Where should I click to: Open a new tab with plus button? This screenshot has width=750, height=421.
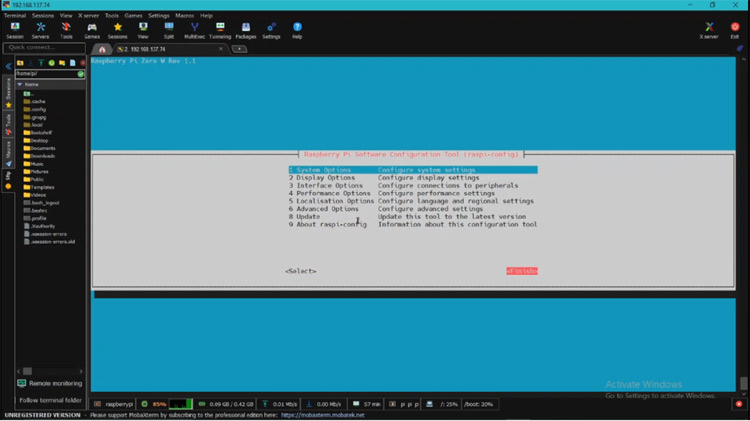pos(239,49)
